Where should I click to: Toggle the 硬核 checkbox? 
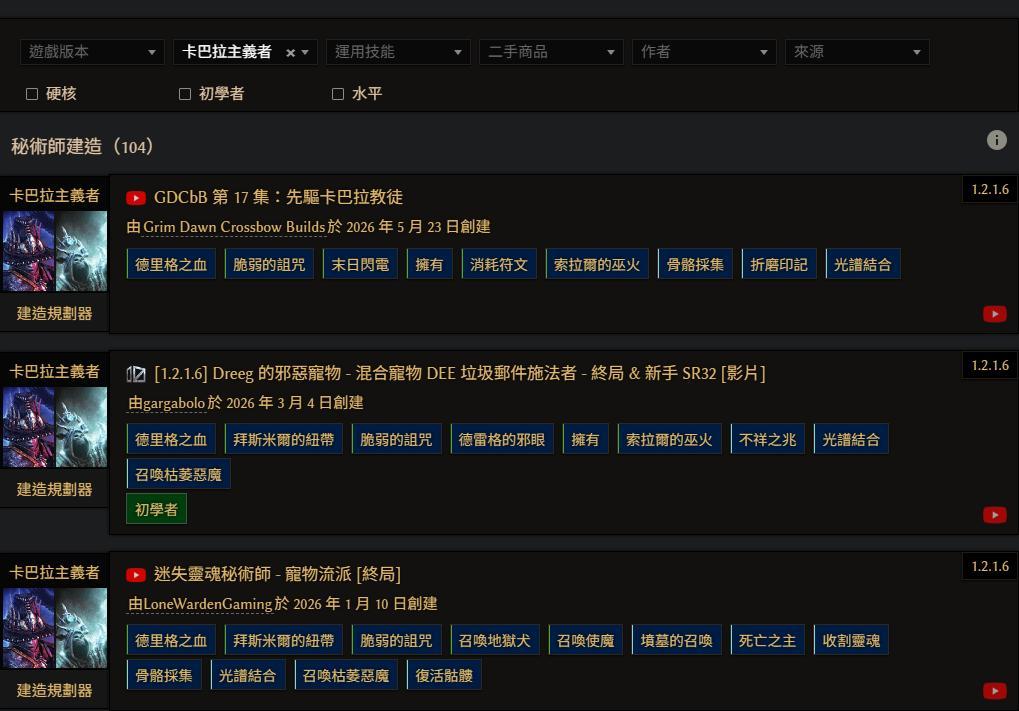tap(32, 94)
